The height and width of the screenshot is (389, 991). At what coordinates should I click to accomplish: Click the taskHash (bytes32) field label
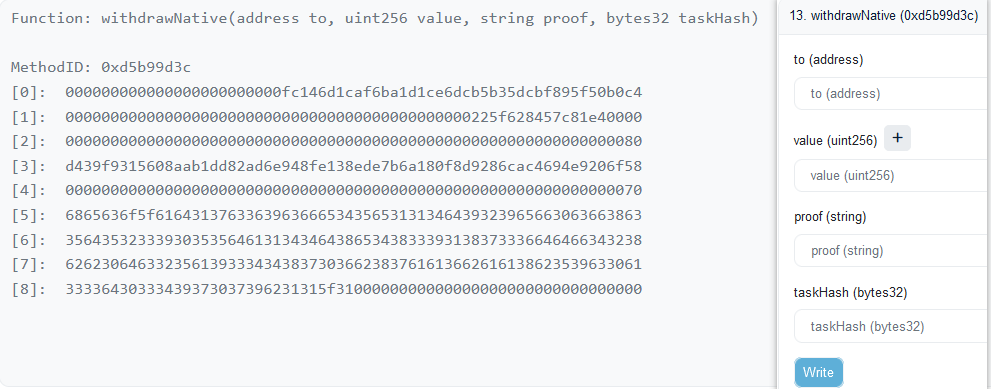(851, 293)
